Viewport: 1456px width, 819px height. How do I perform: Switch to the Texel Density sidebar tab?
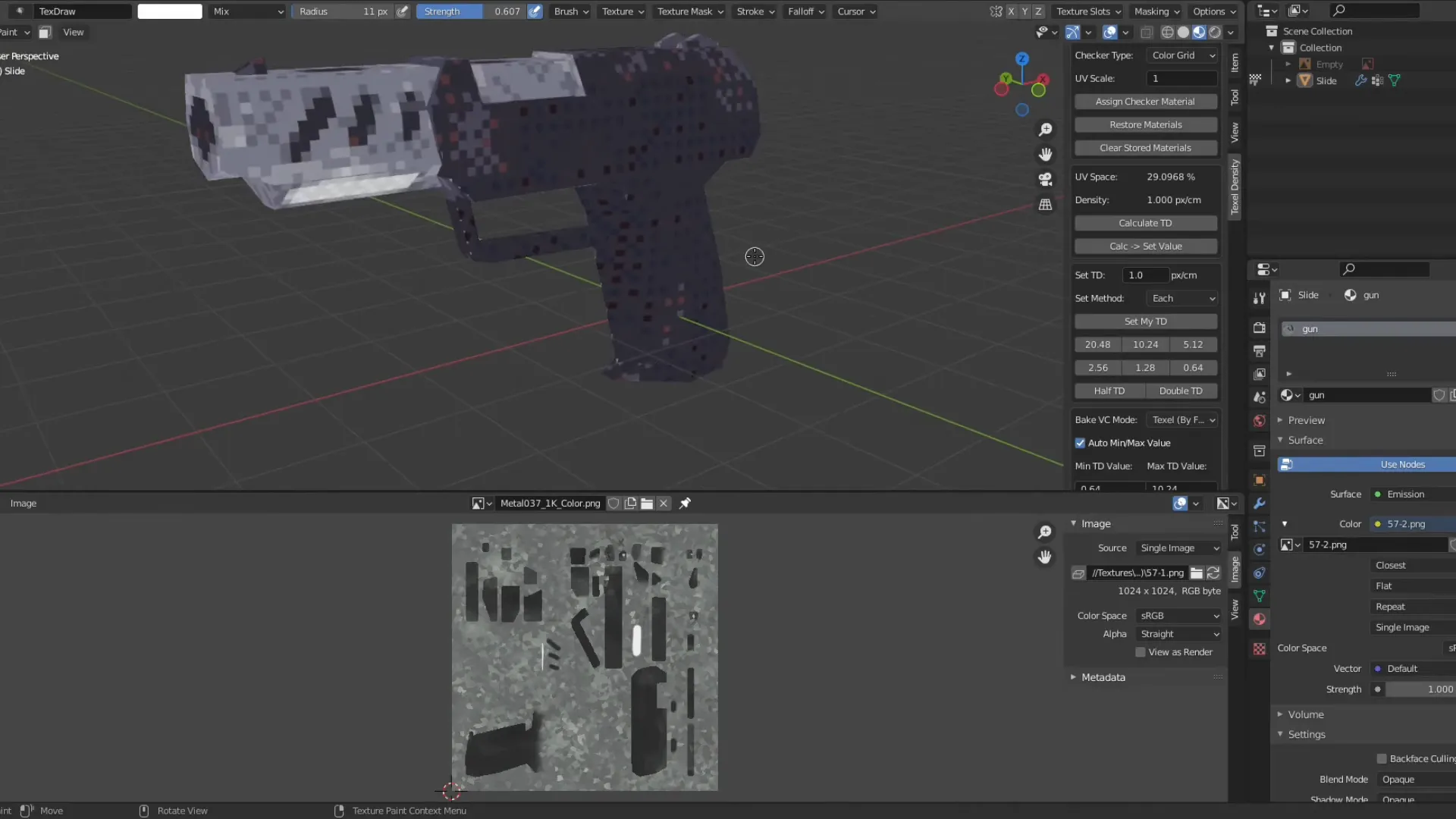click(1235, 187)
